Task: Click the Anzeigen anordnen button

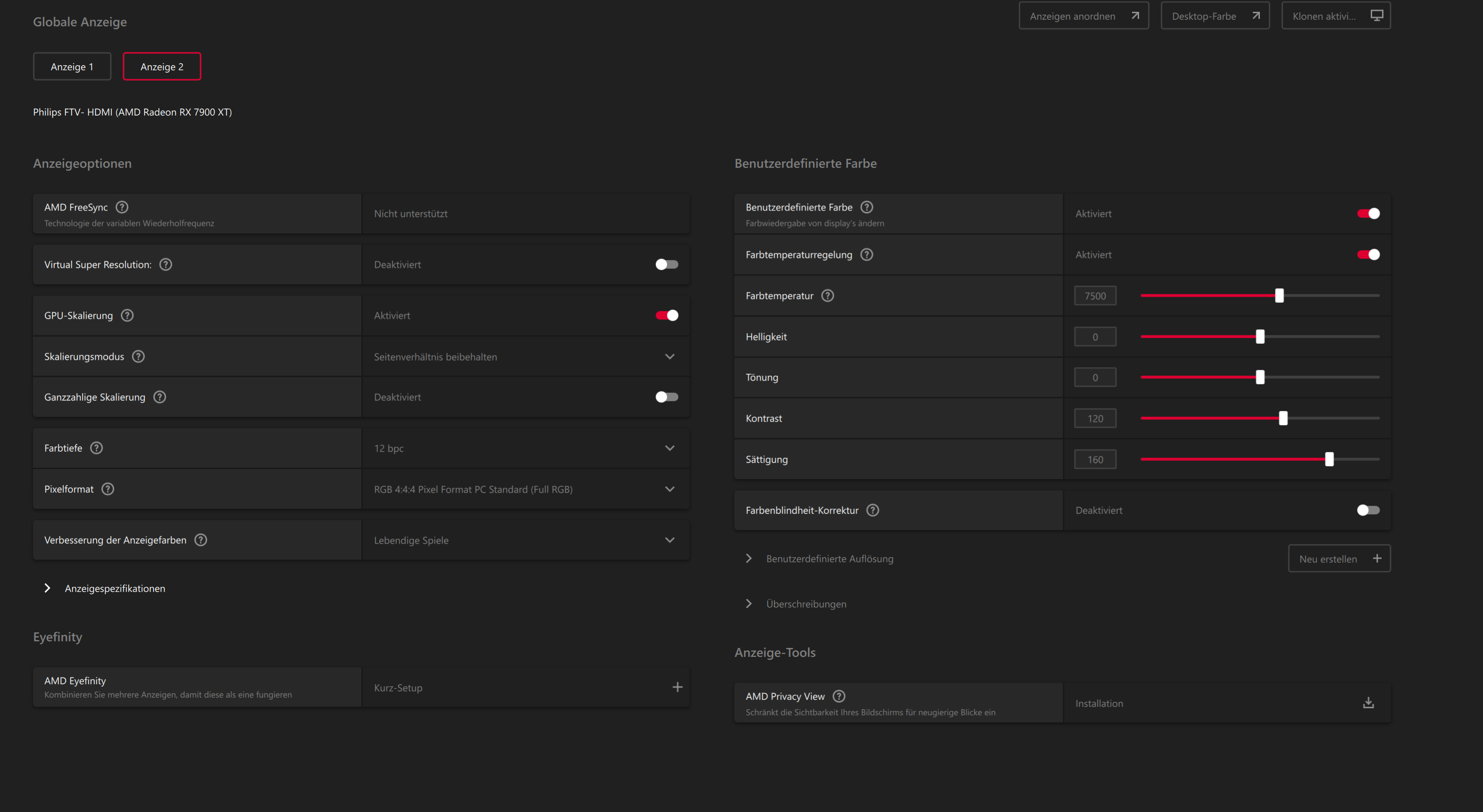Action: click(1083, 16)
